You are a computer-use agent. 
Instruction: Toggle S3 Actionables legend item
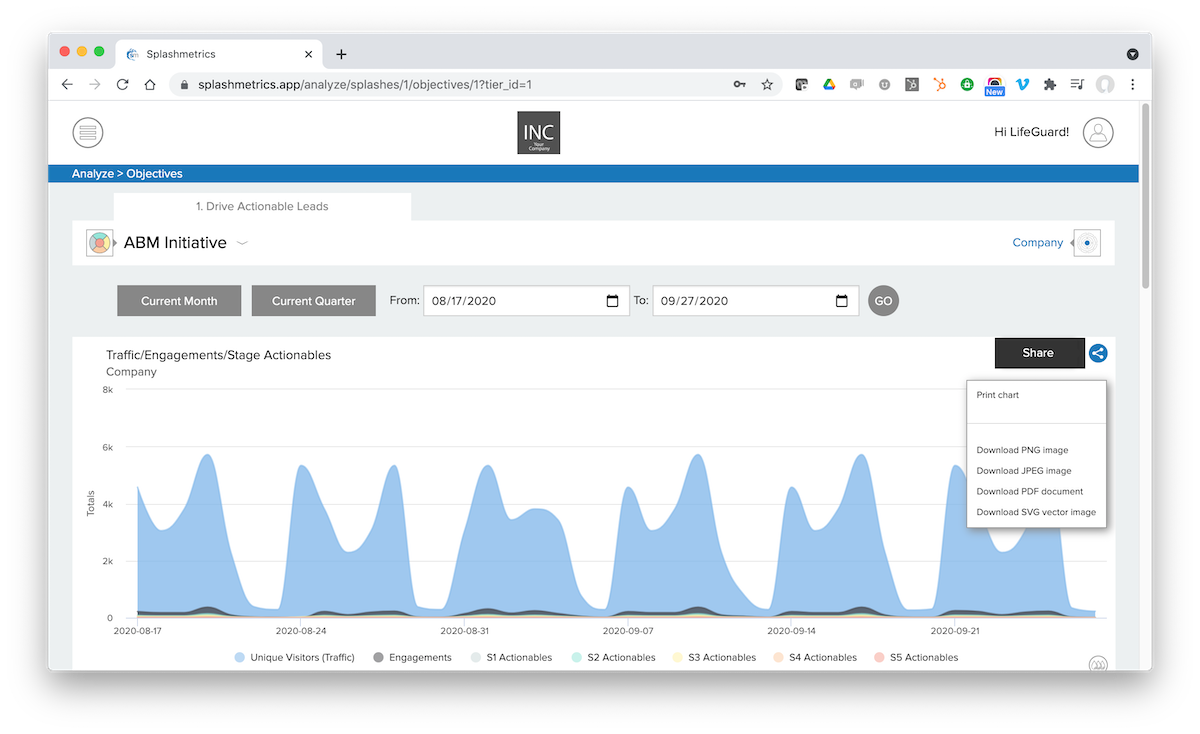[x=714, y=657]
